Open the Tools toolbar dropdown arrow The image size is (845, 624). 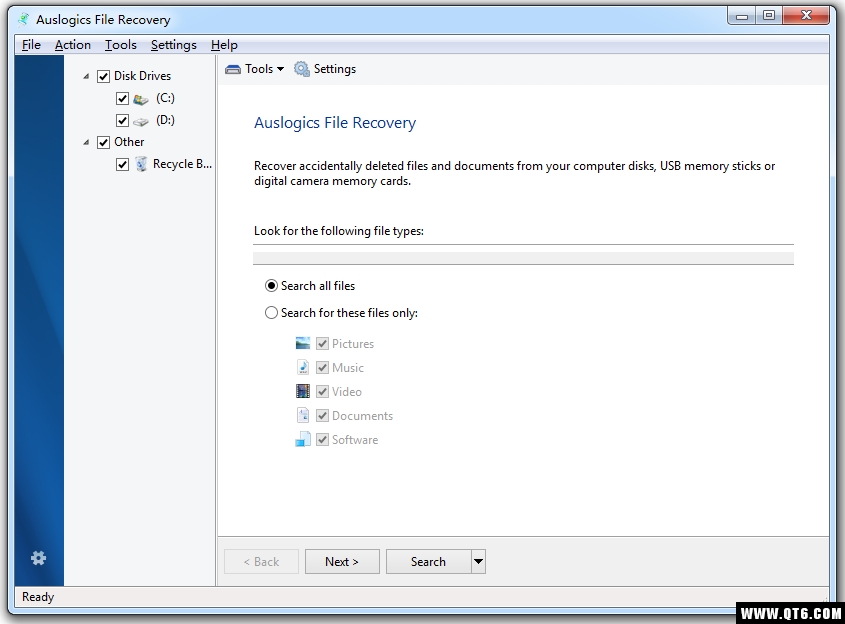280,69
